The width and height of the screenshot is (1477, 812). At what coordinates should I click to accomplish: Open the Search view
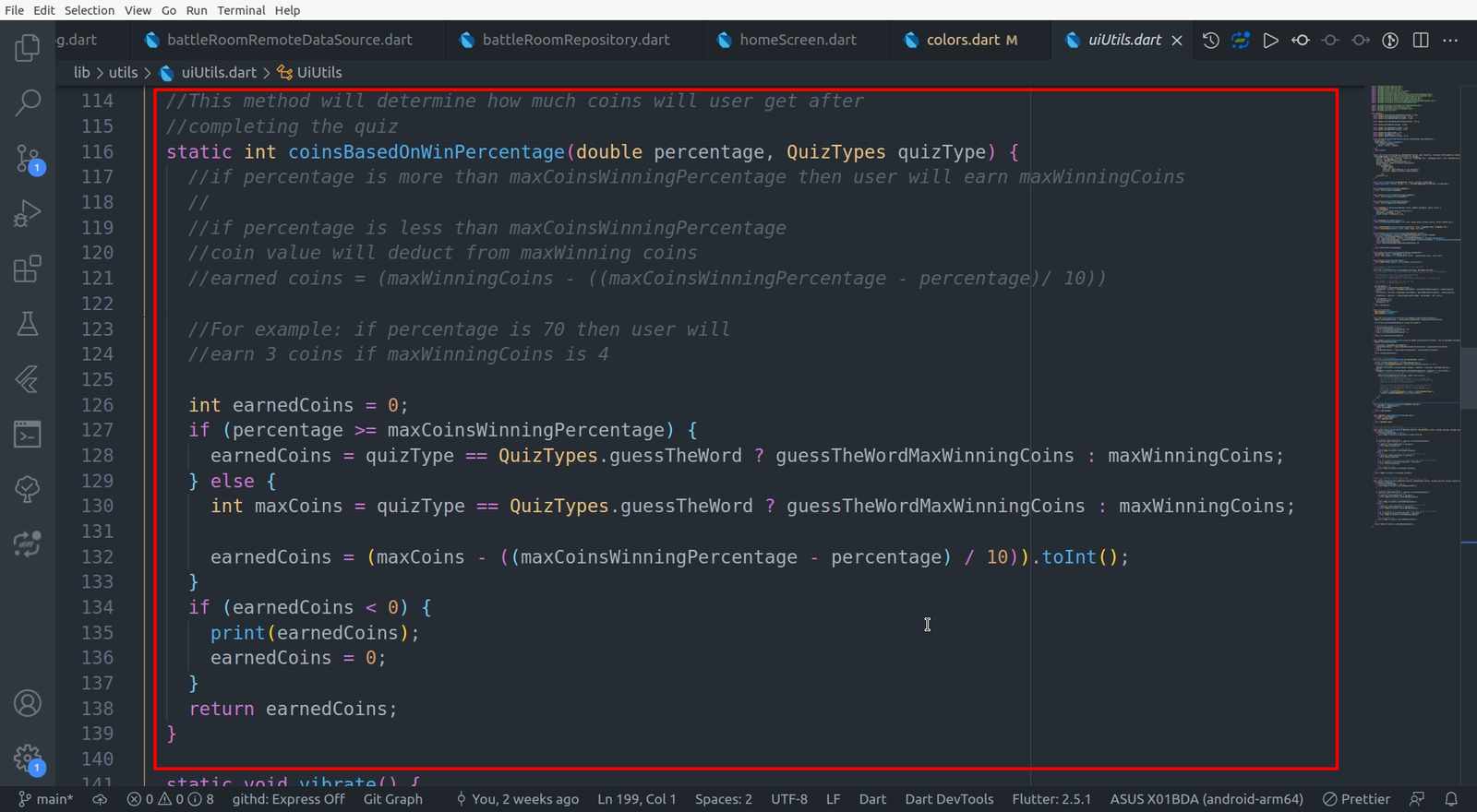28,102
